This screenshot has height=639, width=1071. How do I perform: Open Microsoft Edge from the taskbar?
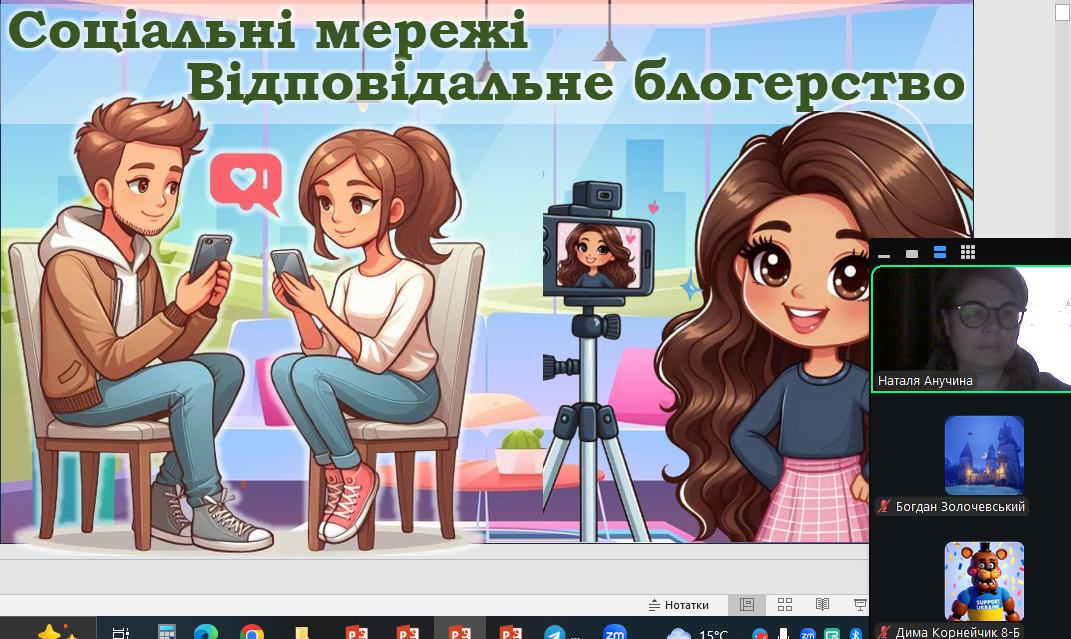(x=206, y=632)
